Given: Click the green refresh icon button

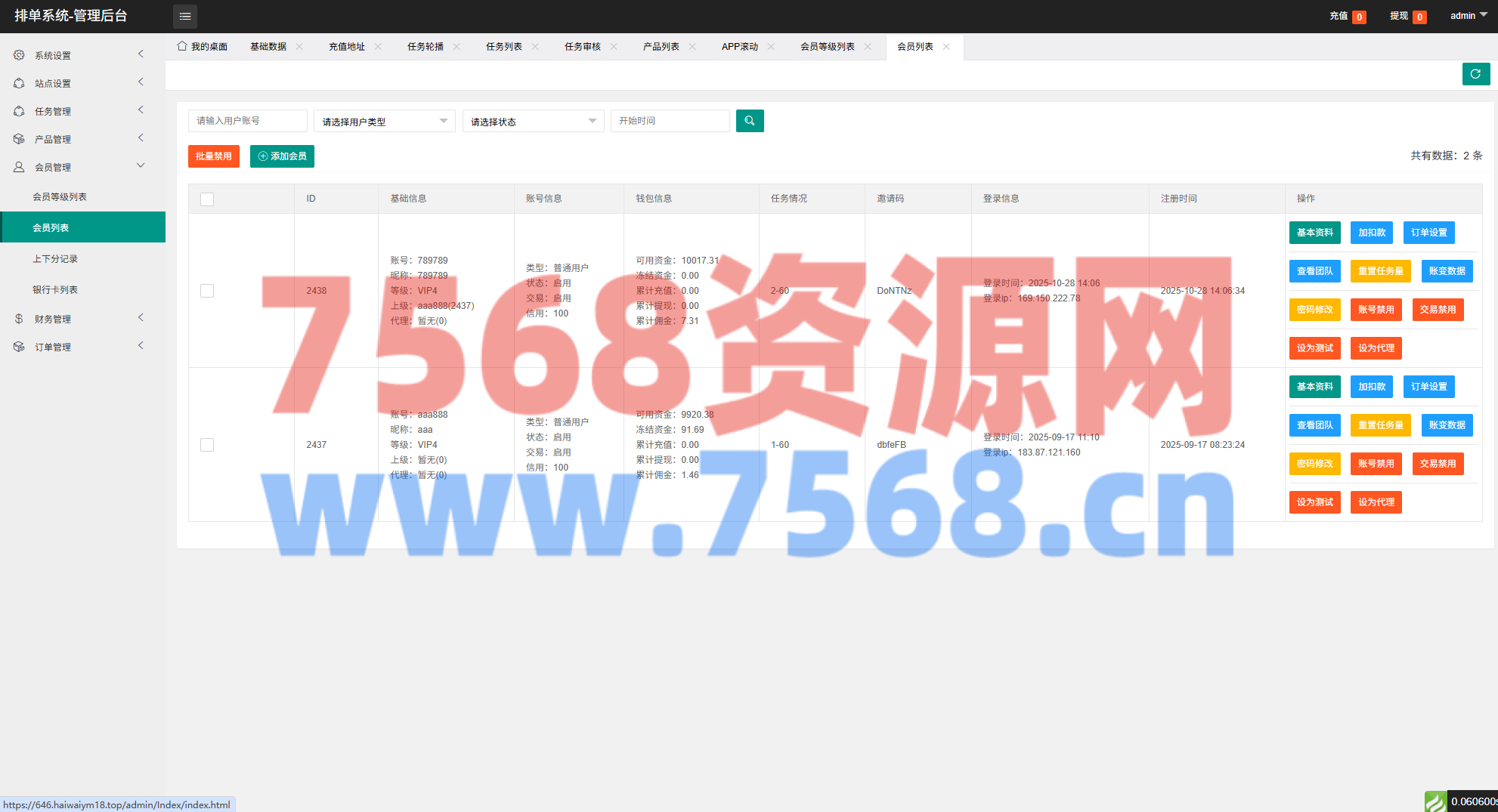Looking at the screenshot, I should tap(1475, 74).
